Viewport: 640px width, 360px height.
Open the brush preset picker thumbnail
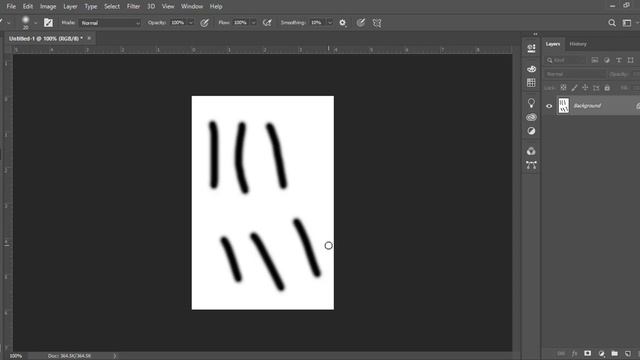(25, 22)
